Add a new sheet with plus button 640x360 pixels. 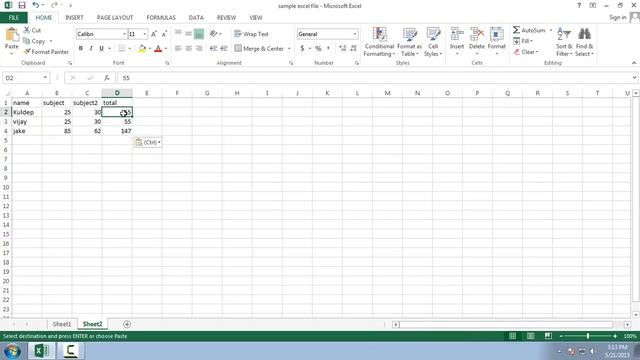tap(127, 324)
